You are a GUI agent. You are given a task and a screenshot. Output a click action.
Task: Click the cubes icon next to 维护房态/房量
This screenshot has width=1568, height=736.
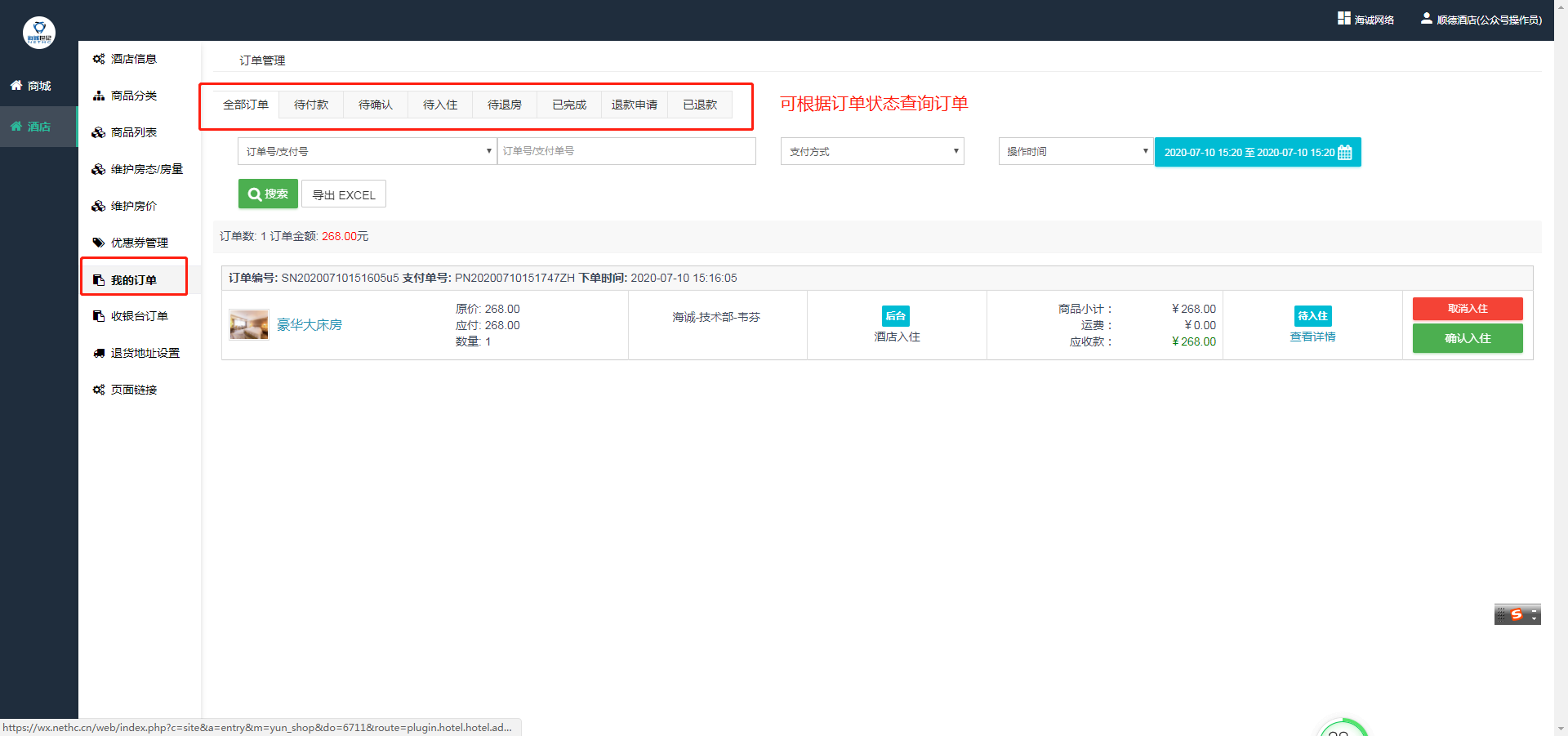click(x=99, y=169)
